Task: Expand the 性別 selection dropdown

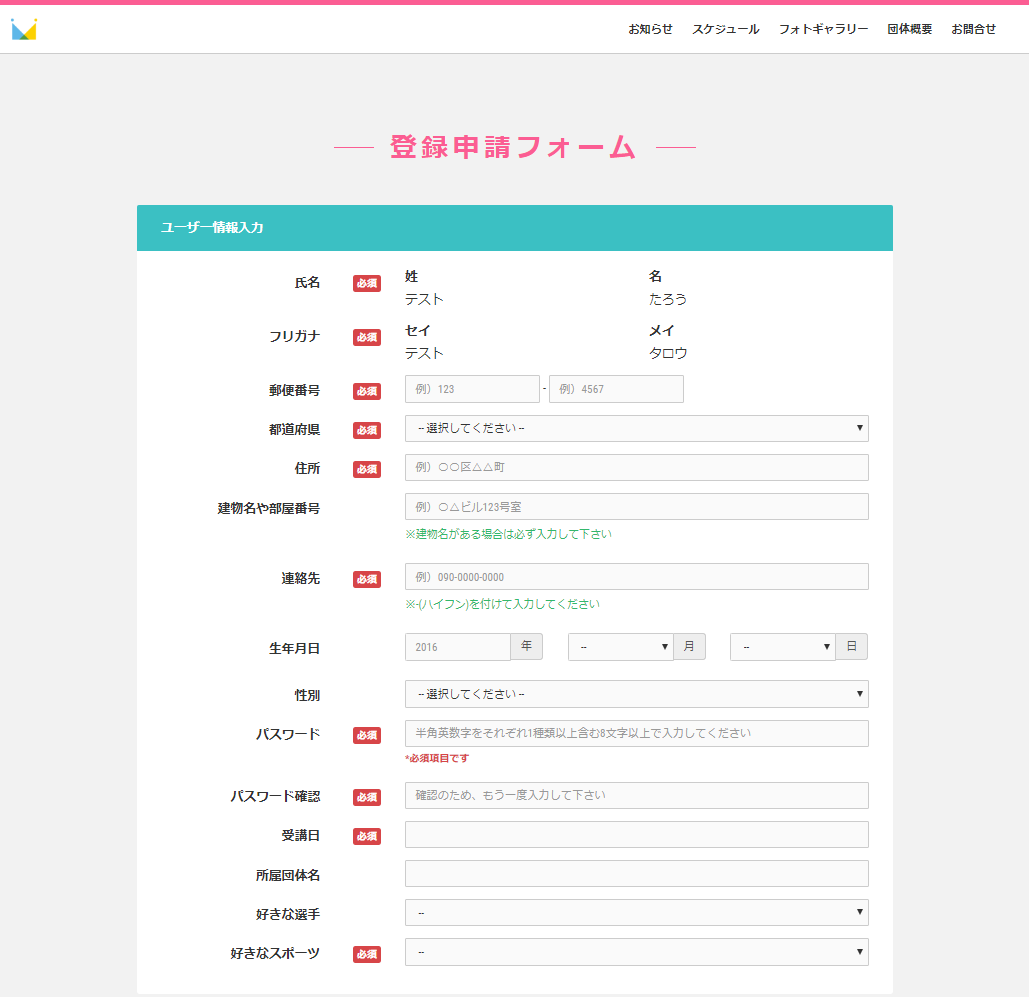Action: (636, 694)
